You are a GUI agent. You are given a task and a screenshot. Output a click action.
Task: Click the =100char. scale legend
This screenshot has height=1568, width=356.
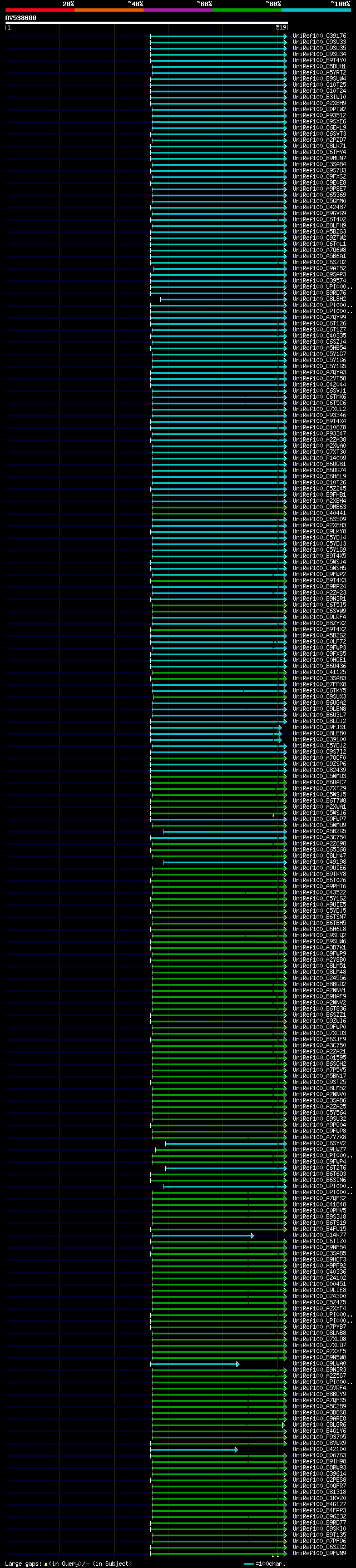[264, 1564]
